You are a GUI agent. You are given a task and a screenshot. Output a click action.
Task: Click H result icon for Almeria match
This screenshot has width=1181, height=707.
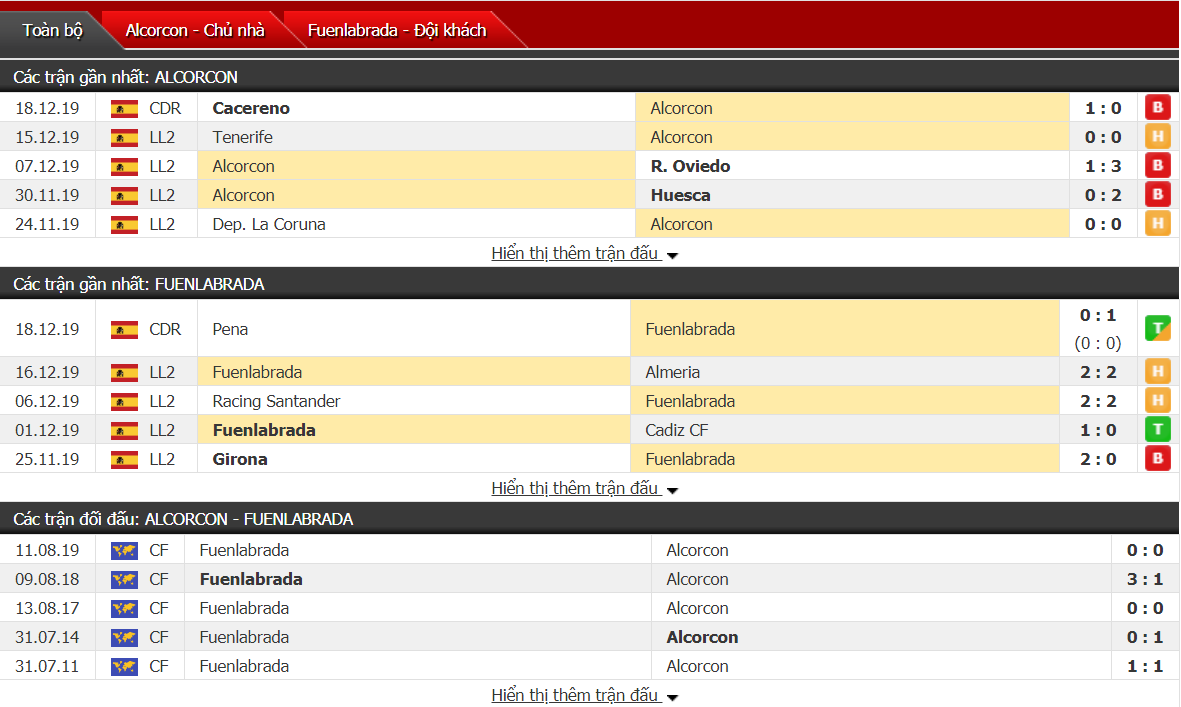click(x=1158, y=371)
